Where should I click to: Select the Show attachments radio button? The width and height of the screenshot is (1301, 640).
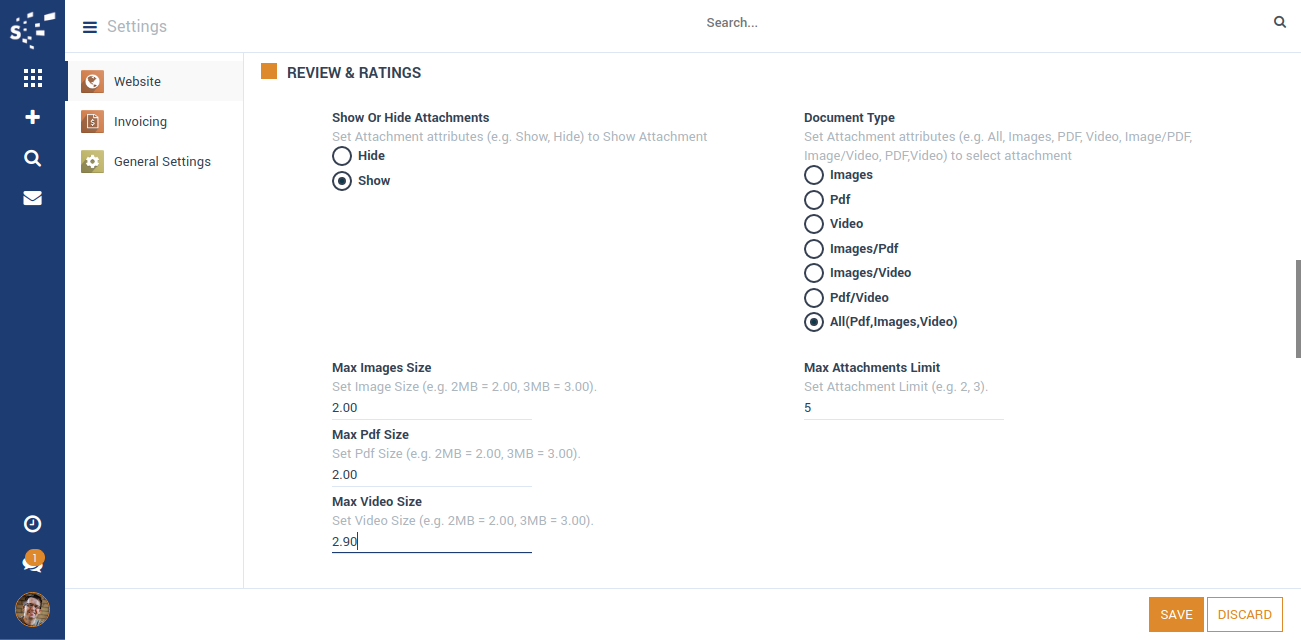coord(342,181)
